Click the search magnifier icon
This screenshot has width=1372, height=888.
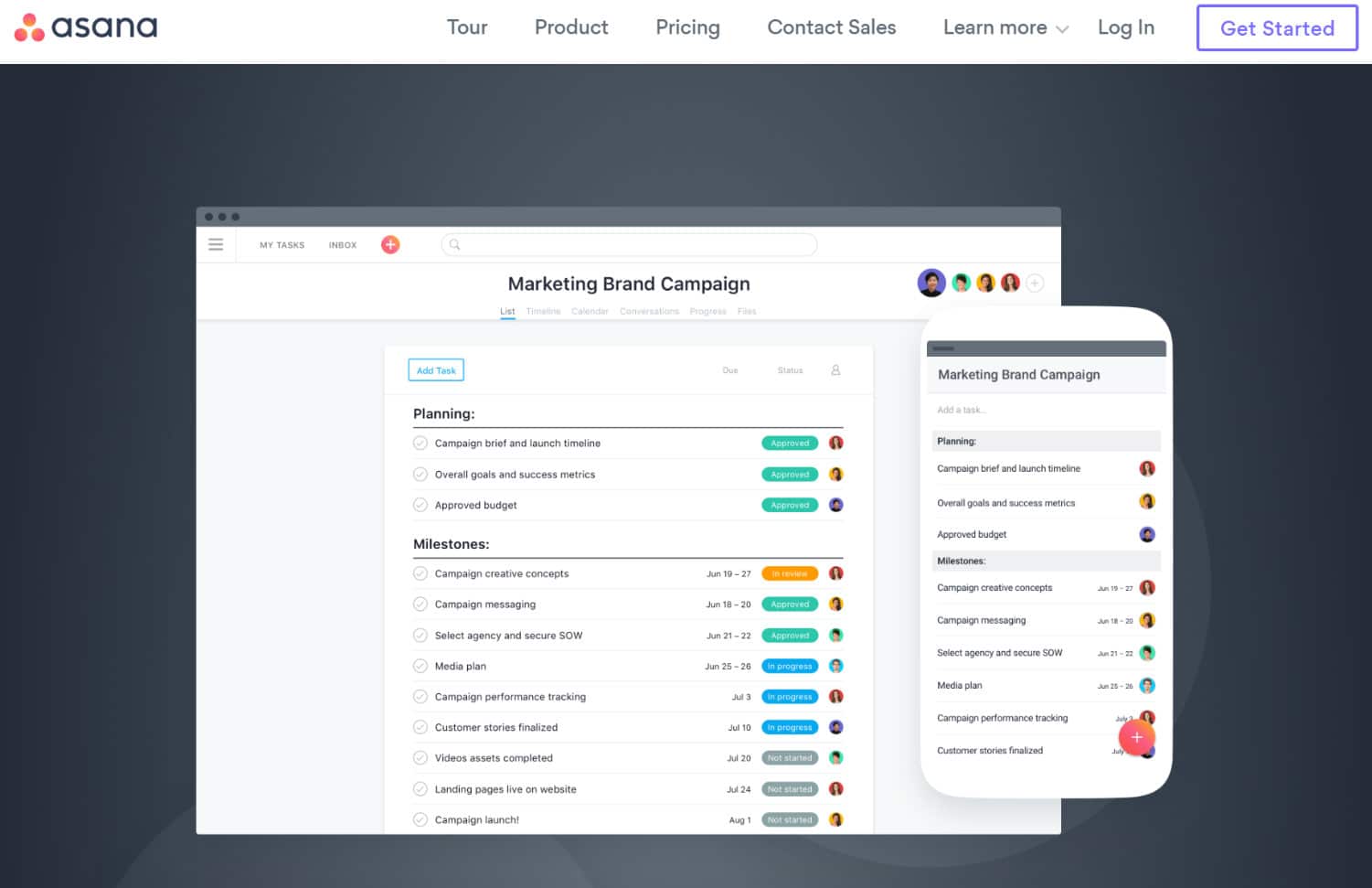(x=454, y=244)
